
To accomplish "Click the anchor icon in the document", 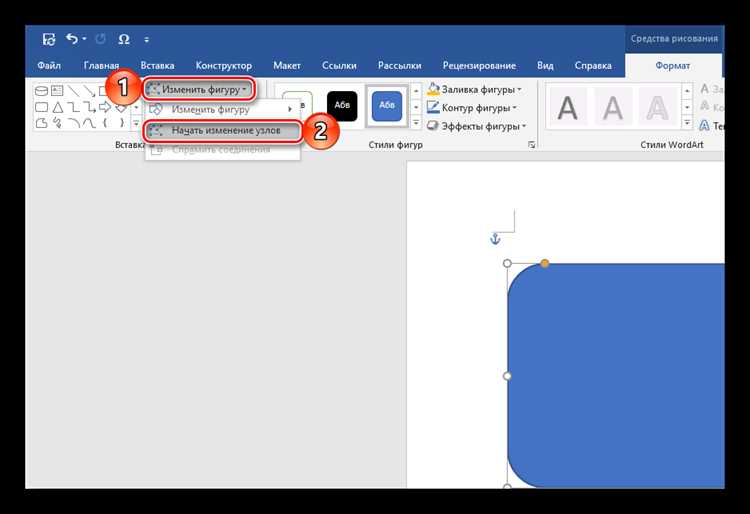I will pyautogui.click(x=495, y=239).
